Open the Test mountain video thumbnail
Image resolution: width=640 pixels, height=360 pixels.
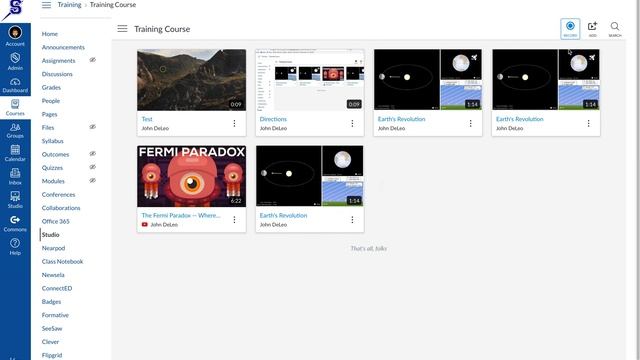pos(191,80)
